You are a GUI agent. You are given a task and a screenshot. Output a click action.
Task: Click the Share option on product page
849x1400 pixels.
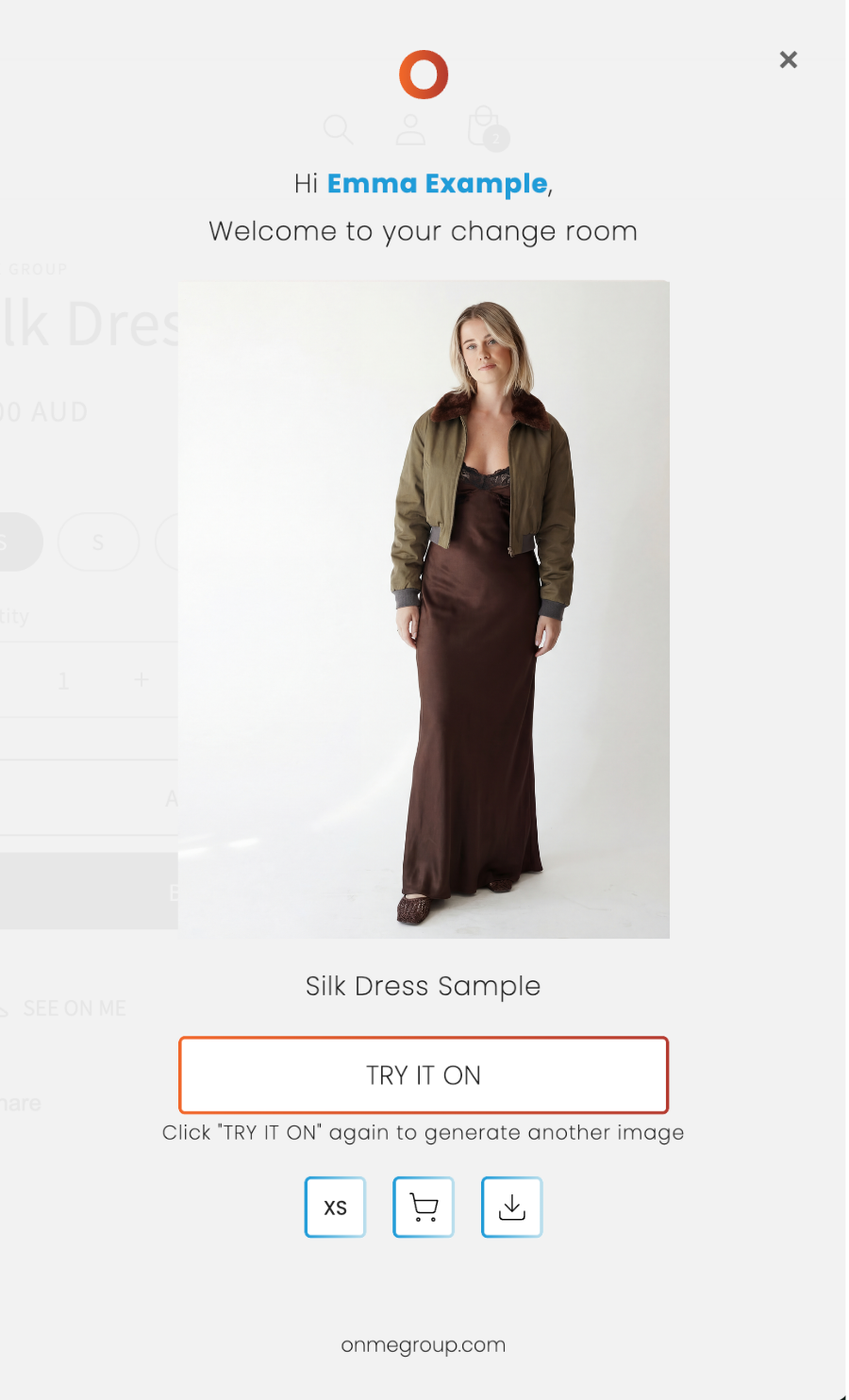[x=19, y=1103]
